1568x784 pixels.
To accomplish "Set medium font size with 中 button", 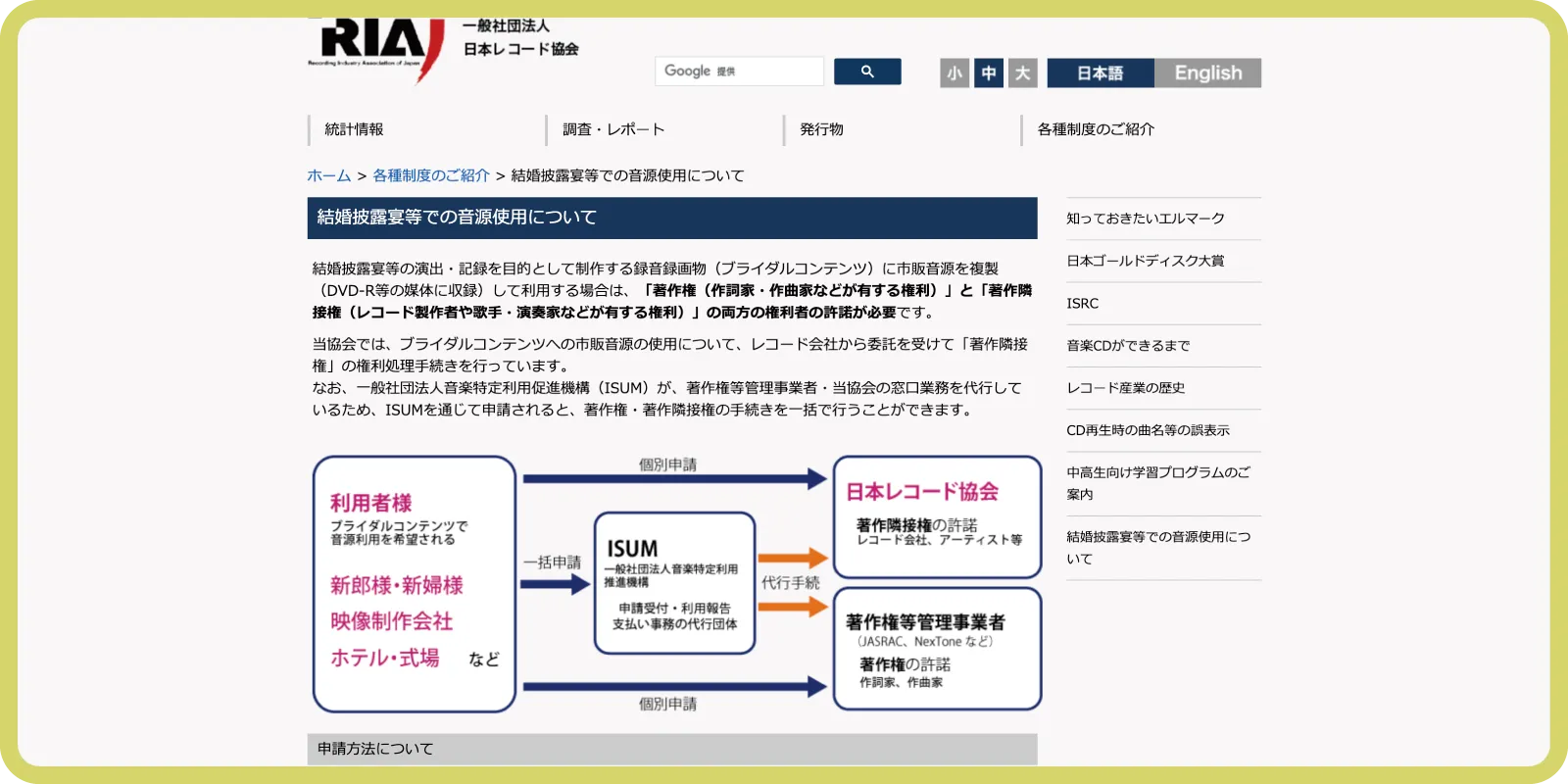I will coord(989,73).
